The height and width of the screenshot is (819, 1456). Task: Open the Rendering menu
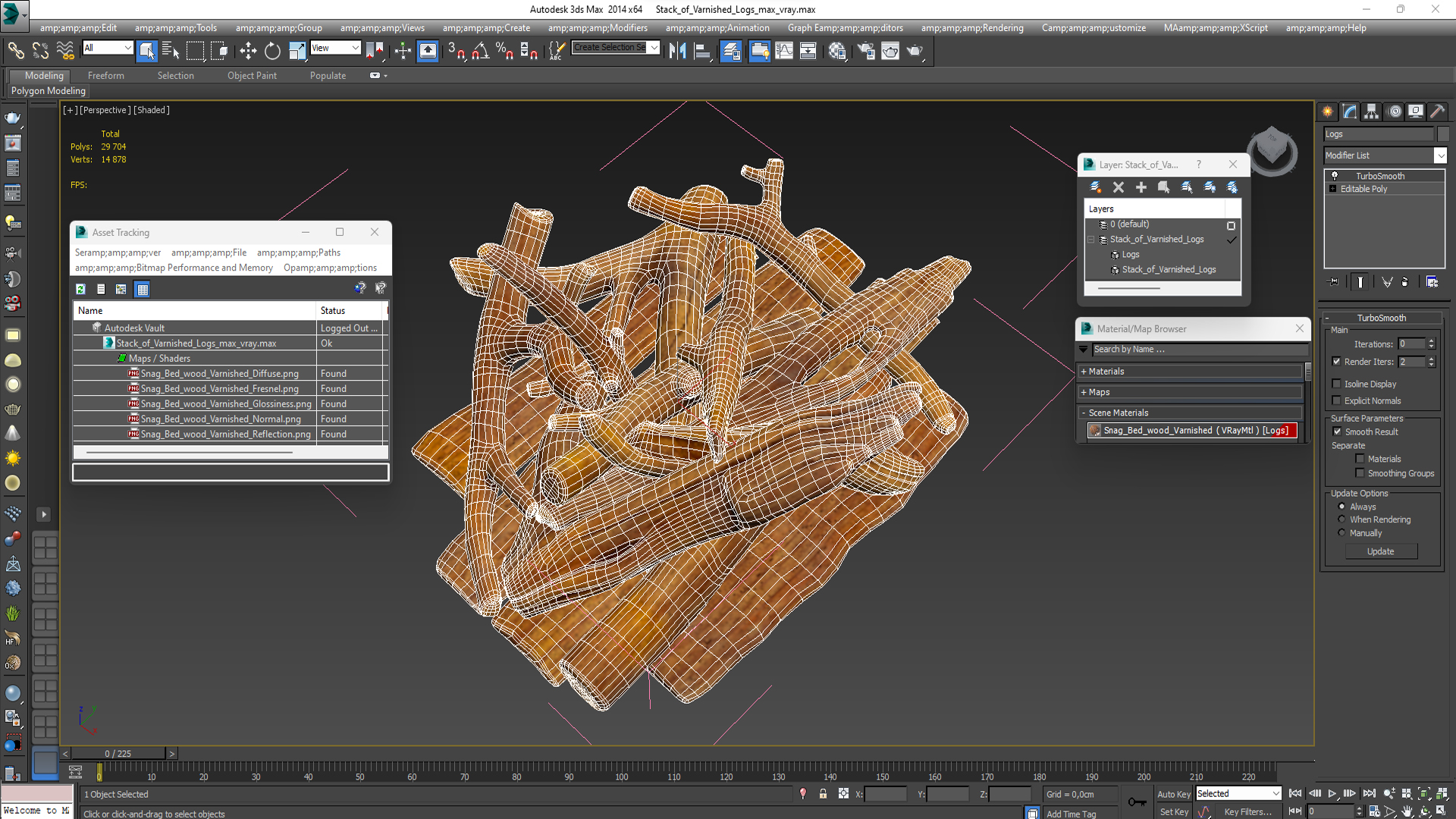[x=971, y=28]
